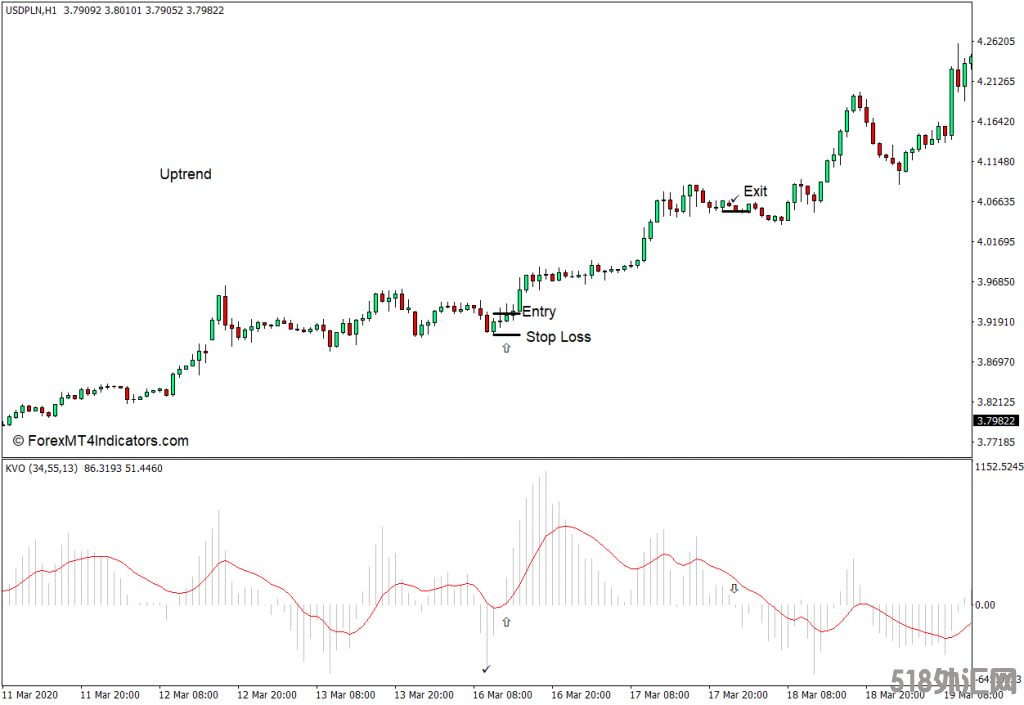Click the 1152.5245 KVO scale value
The height and width of the screenshot is (705, 1024).
click(999, 467)
